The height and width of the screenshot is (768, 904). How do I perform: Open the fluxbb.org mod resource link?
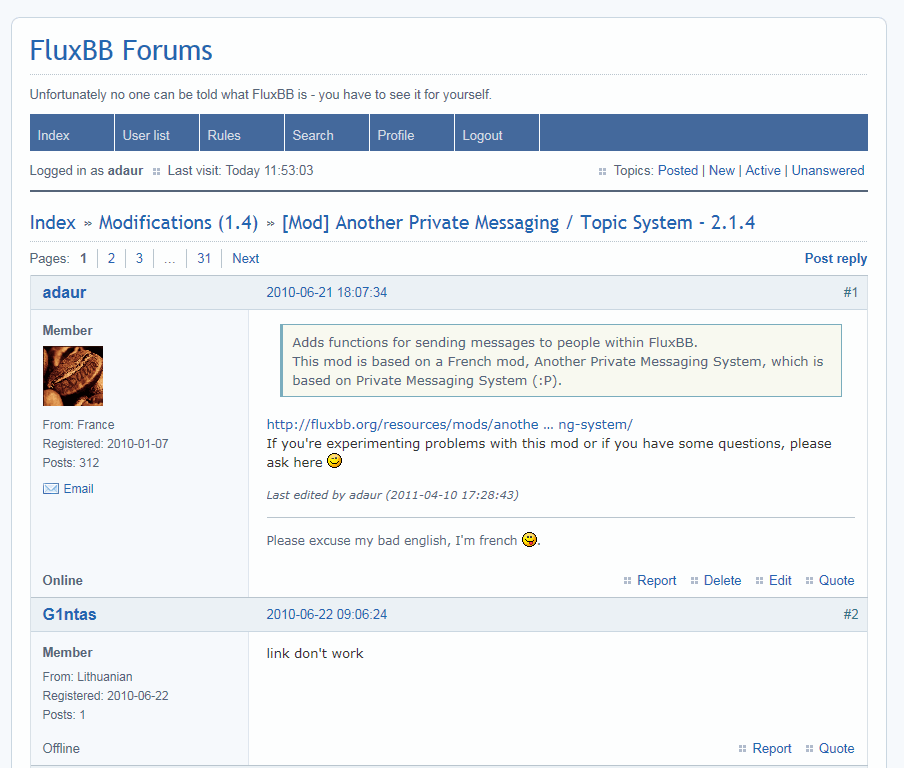pyautogui.click(x=449, y=424)
